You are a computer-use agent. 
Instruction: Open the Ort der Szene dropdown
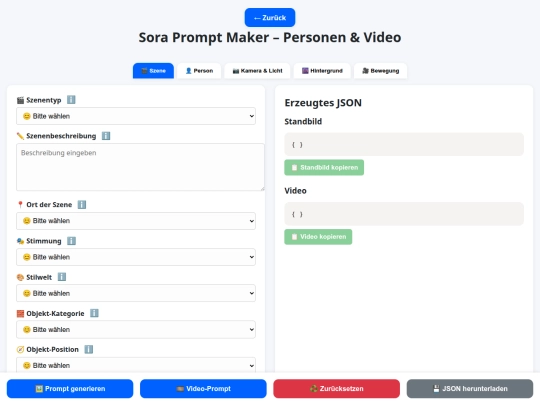136,221
